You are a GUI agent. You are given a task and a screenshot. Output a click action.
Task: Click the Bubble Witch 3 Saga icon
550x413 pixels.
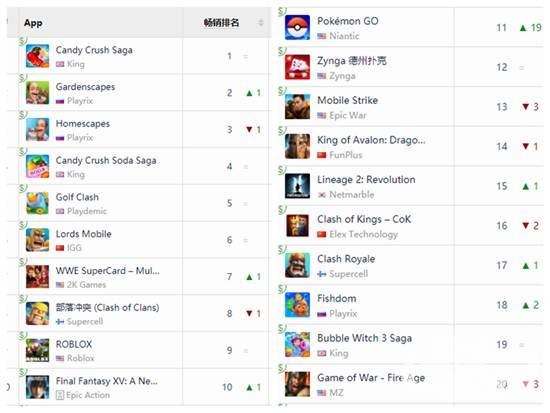pos(297,345)
